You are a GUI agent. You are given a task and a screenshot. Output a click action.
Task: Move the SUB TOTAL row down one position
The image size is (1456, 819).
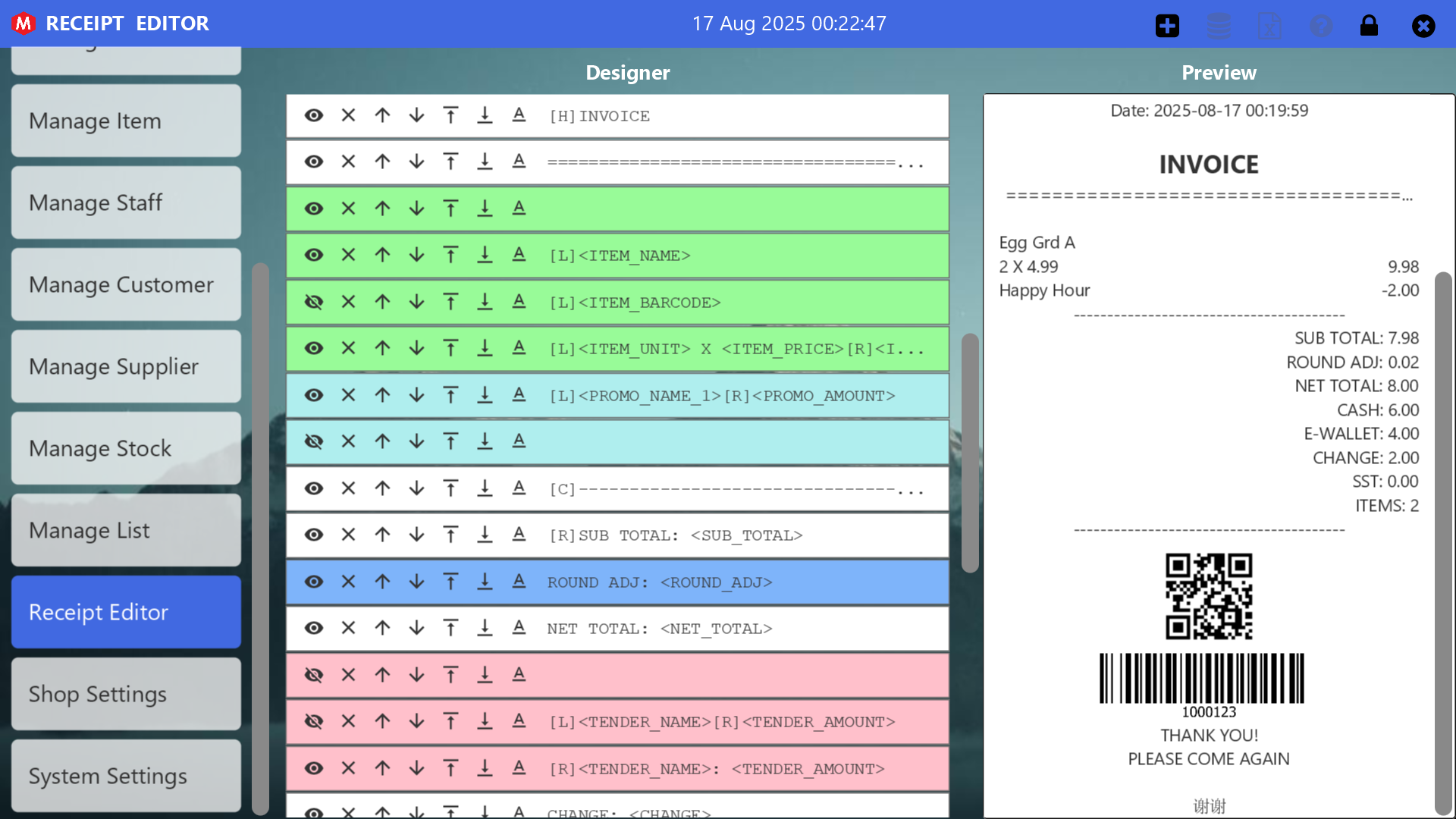[416, 535]
